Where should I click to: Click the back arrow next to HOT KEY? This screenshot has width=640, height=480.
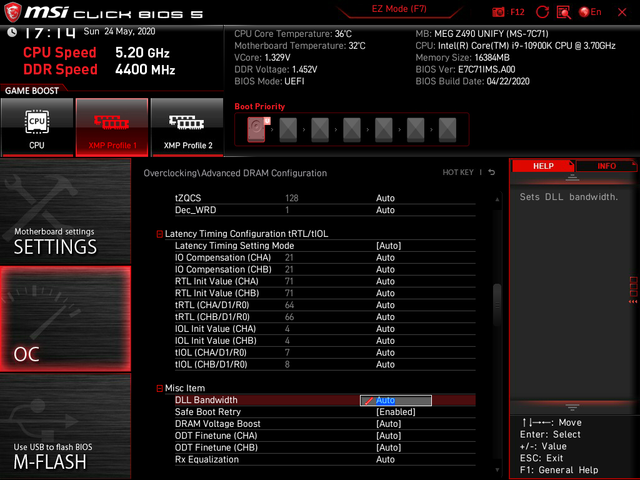(492, 173)
